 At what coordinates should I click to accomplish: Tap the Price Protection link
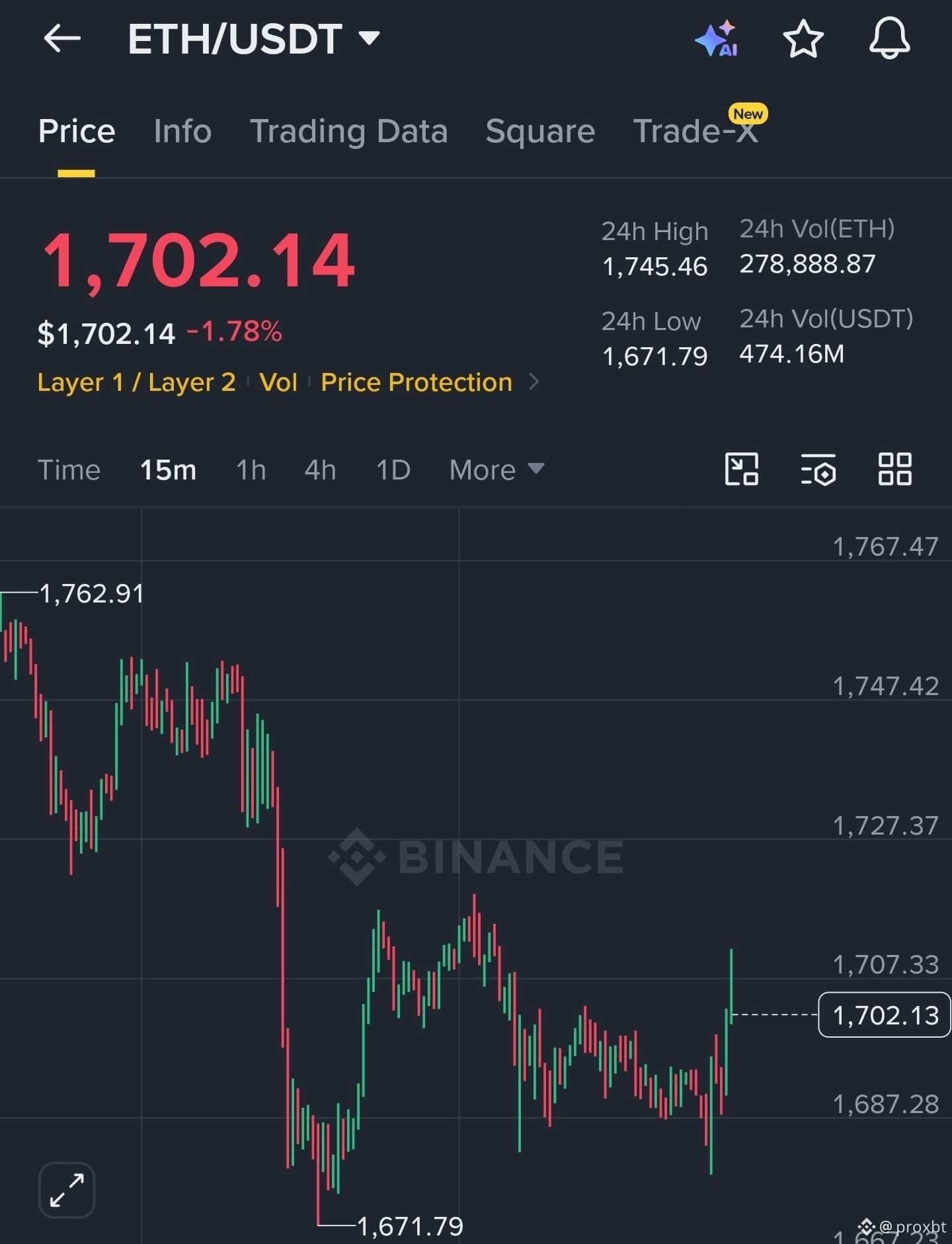pos(416,382)
